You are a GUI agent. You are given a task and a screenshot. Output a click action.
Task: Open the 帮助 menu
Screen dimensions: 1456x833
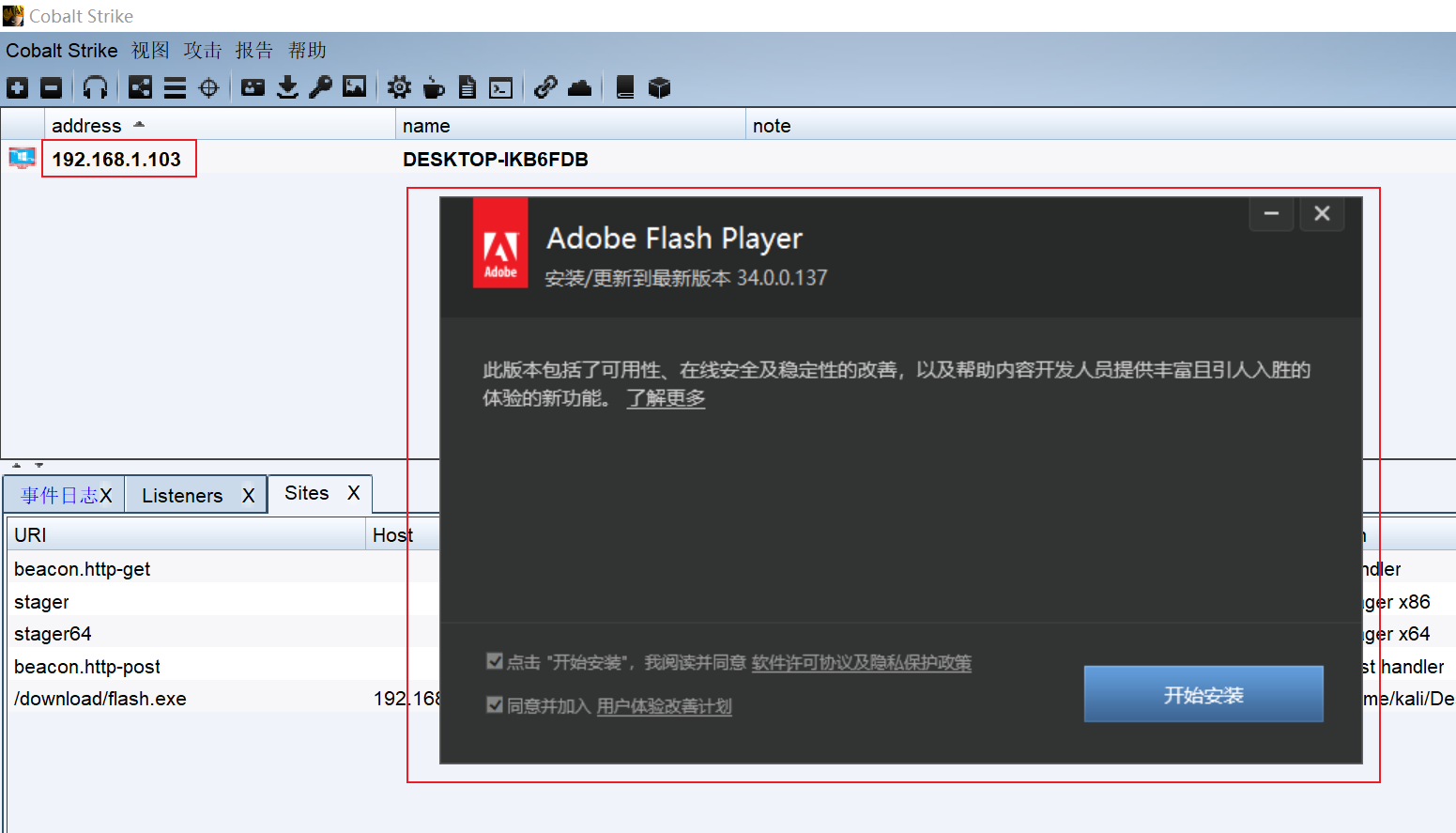tap(307, 51)
